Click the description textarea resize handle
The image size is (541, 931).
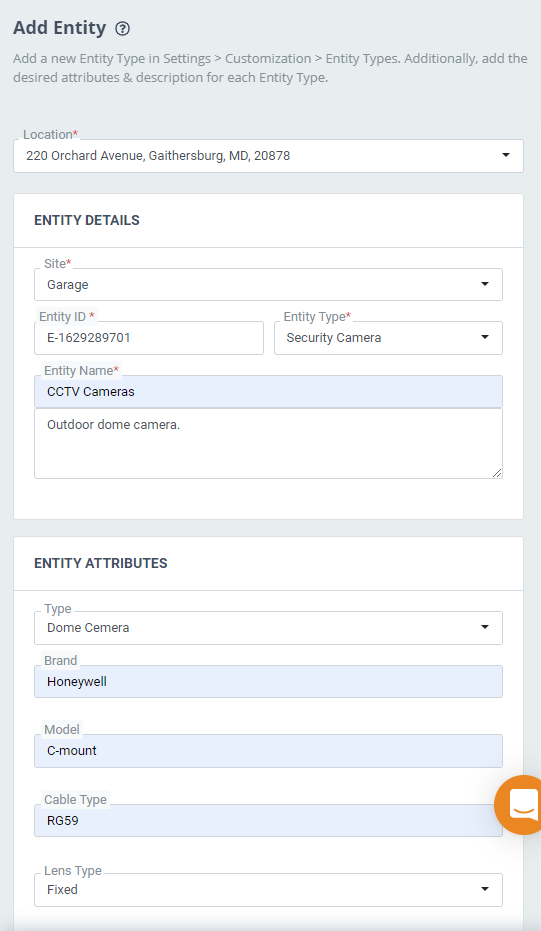click(x=497, y=473)
